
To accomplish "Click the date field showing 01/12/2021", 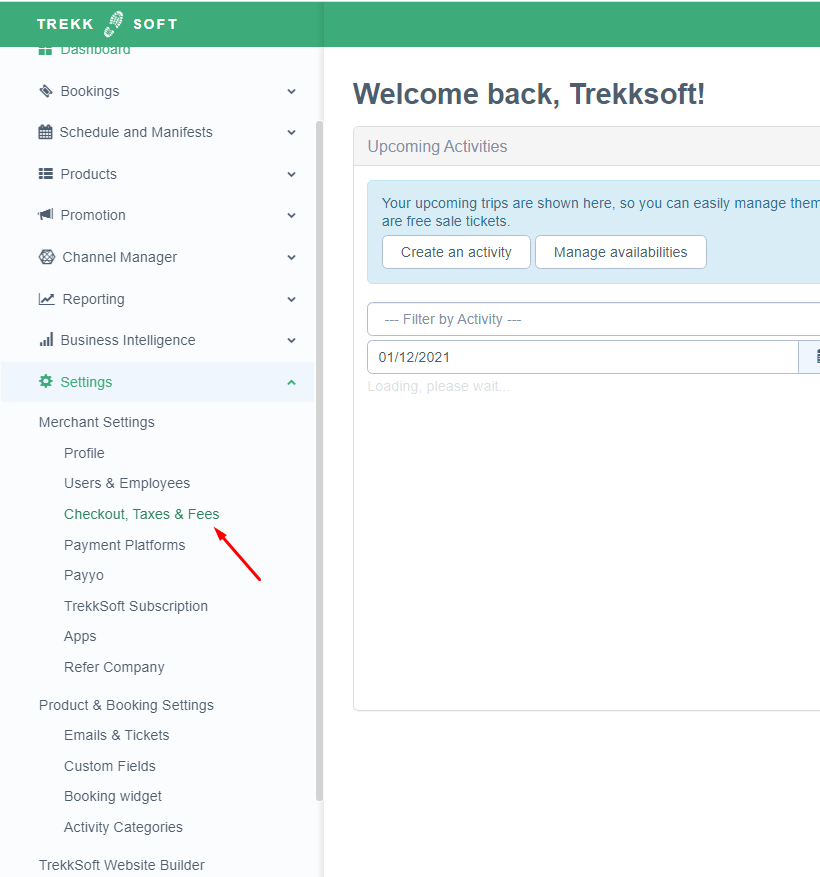I will (582, 357).
